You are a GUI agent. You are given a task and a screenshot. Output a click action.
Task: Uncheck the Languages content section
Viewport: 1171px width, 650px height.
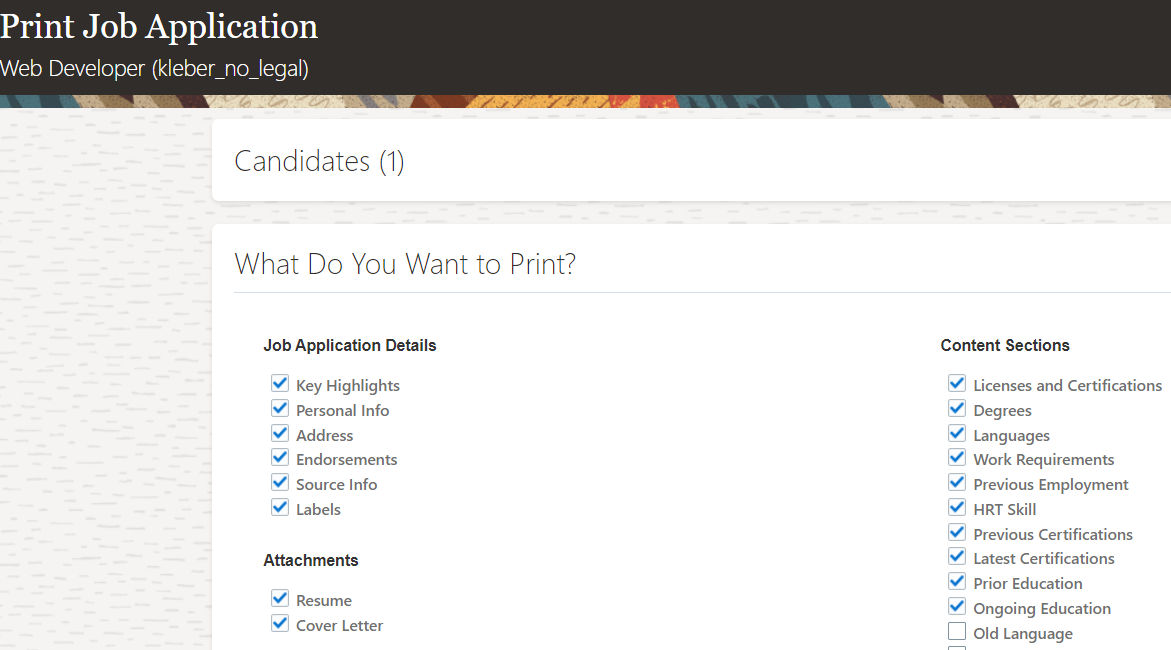[x=957, y=433]
